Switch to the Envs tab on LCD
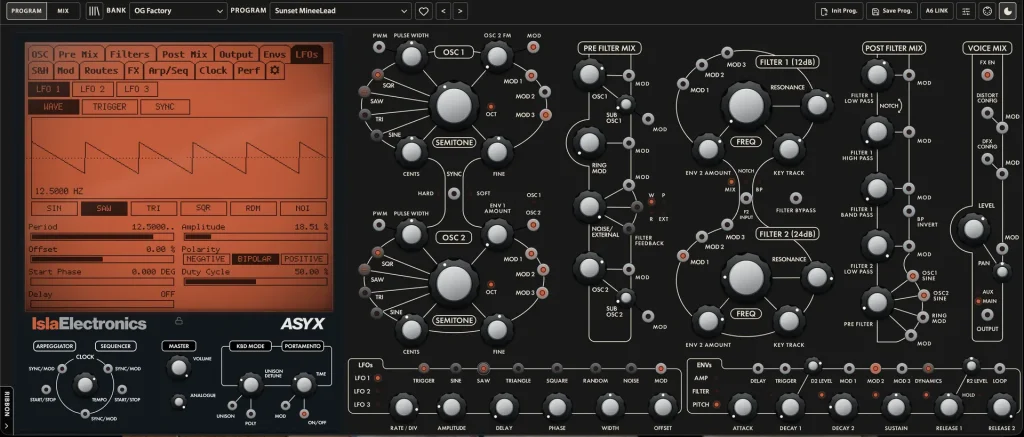This screenshot has height=437, width=1024. pyautogui.click(x=275, y=54)
